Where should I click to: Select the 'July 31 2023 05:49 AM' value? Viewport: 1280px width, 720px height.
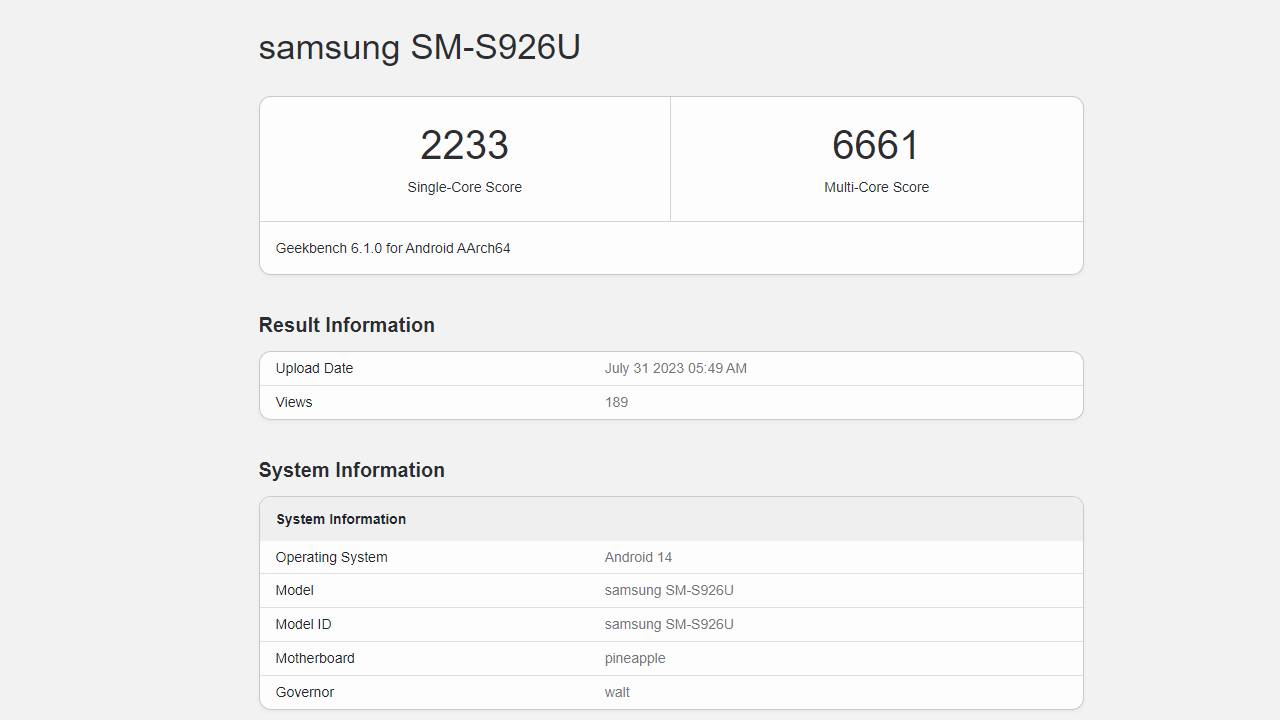[676, 368]
